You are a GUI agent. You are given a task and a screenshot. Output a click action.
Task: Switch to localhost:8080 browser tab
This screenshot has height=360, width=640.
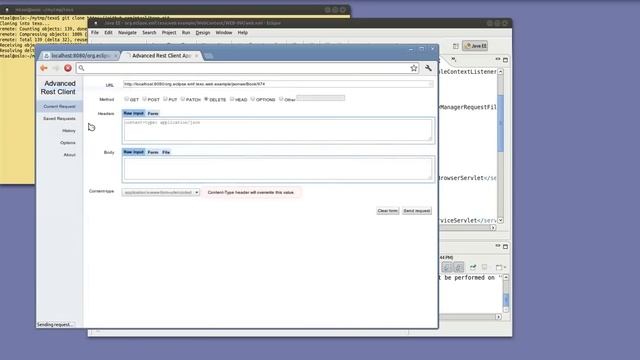click(79, 56)
